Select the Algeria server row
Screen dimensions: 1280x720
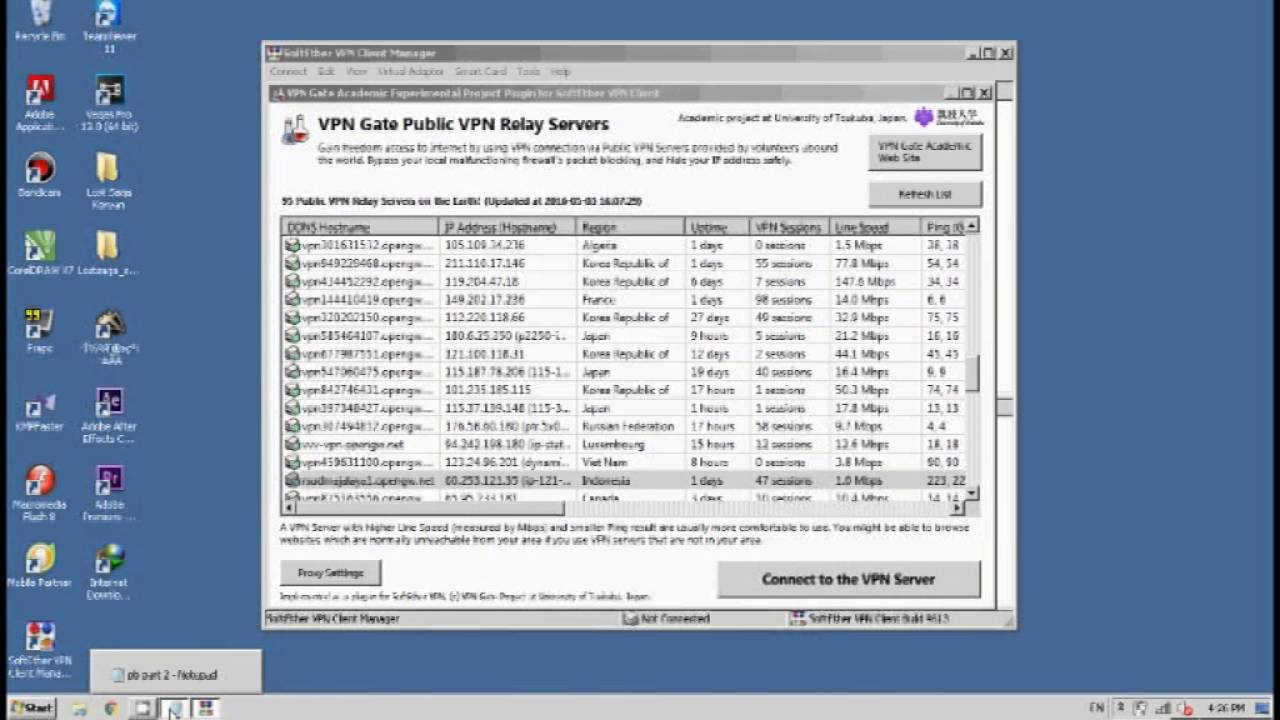coord(623,245)
